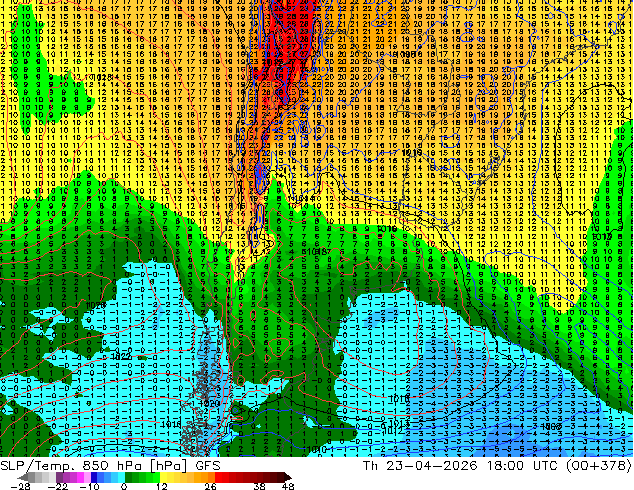Screen dimensions: 634x490
Task: Click the left arrow end of the color scale
Action: (x=22, y=477)
